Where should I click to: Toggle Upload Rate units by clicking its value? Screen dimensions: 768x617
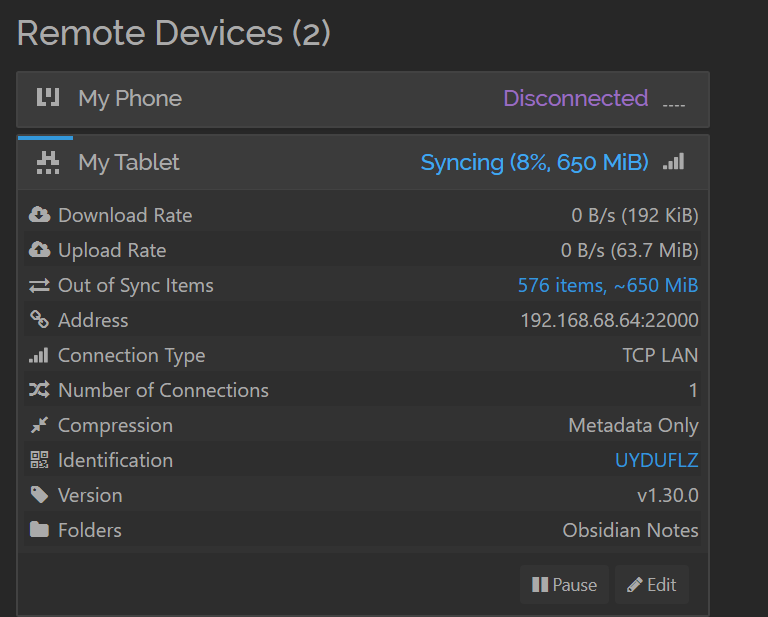point(629,250)
